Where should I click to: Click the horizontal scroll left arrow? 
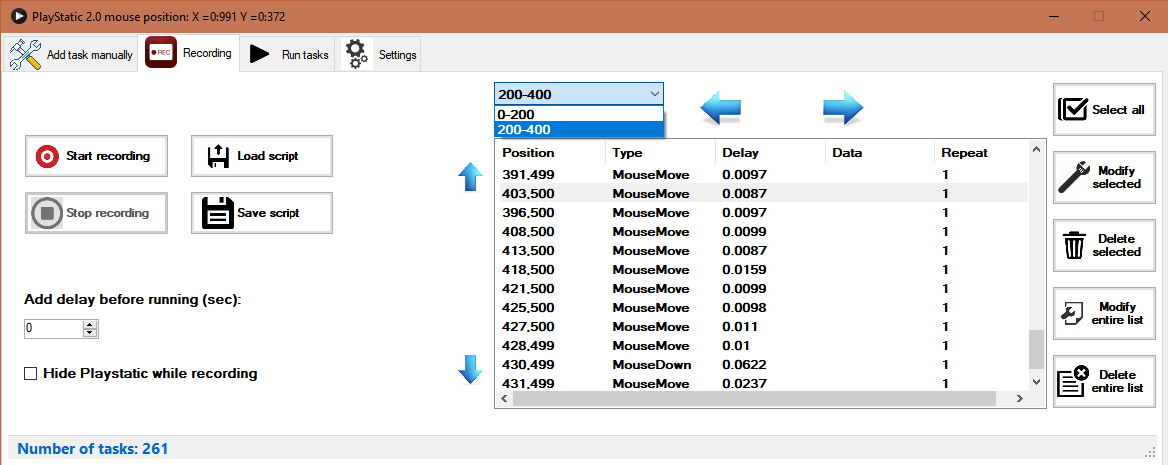click(504, 399)
